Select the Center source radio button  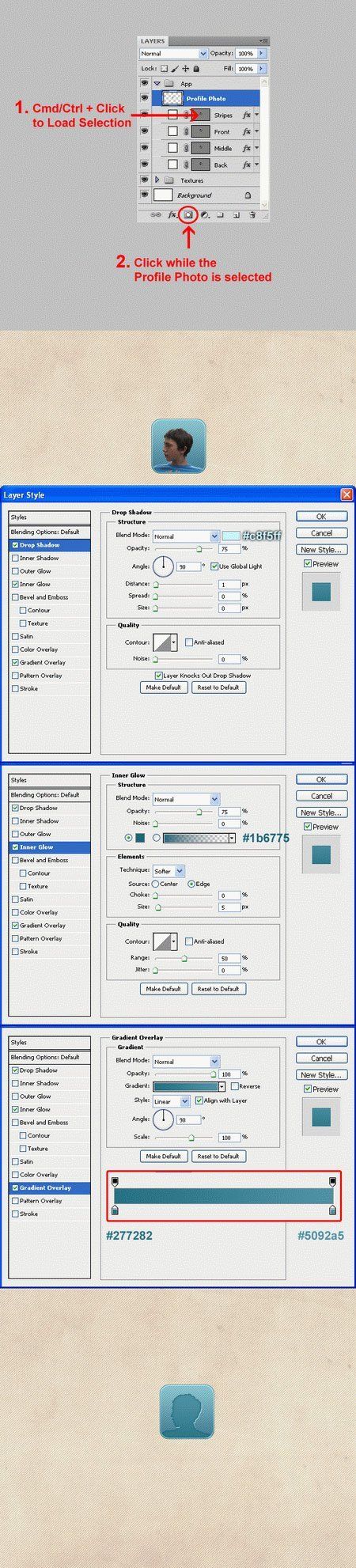point(155,884)
